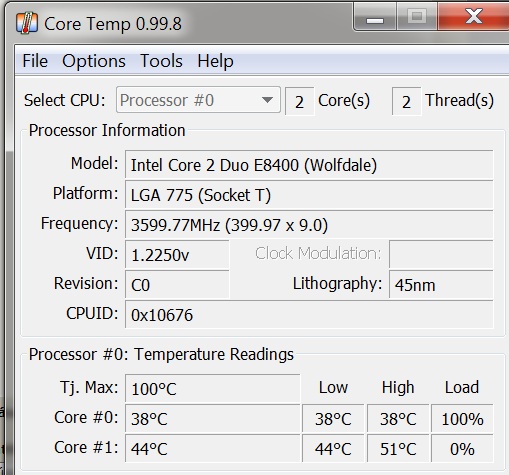The width and height of the screenshot is (509, 475).
Task: Open the Help menu
Action: [215, 62]
